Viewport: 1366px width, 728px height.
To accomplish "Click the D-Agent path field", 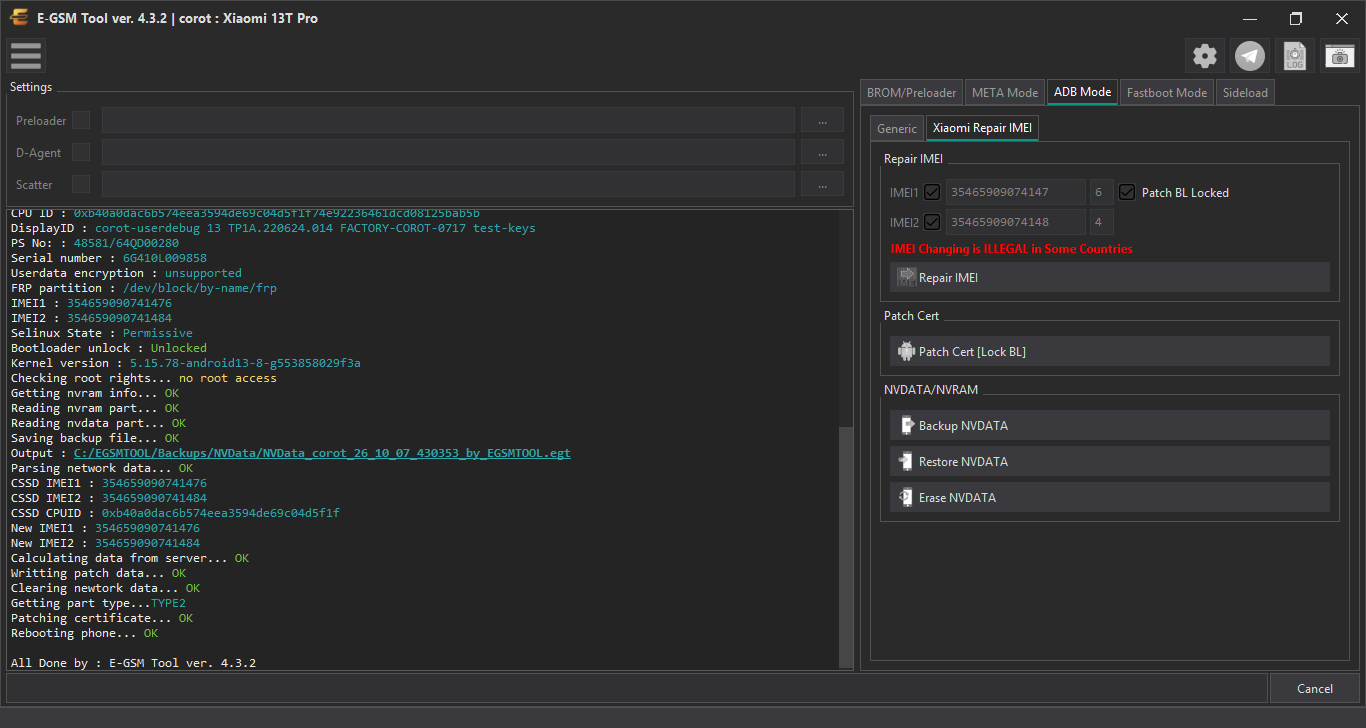I will [448, 153].
